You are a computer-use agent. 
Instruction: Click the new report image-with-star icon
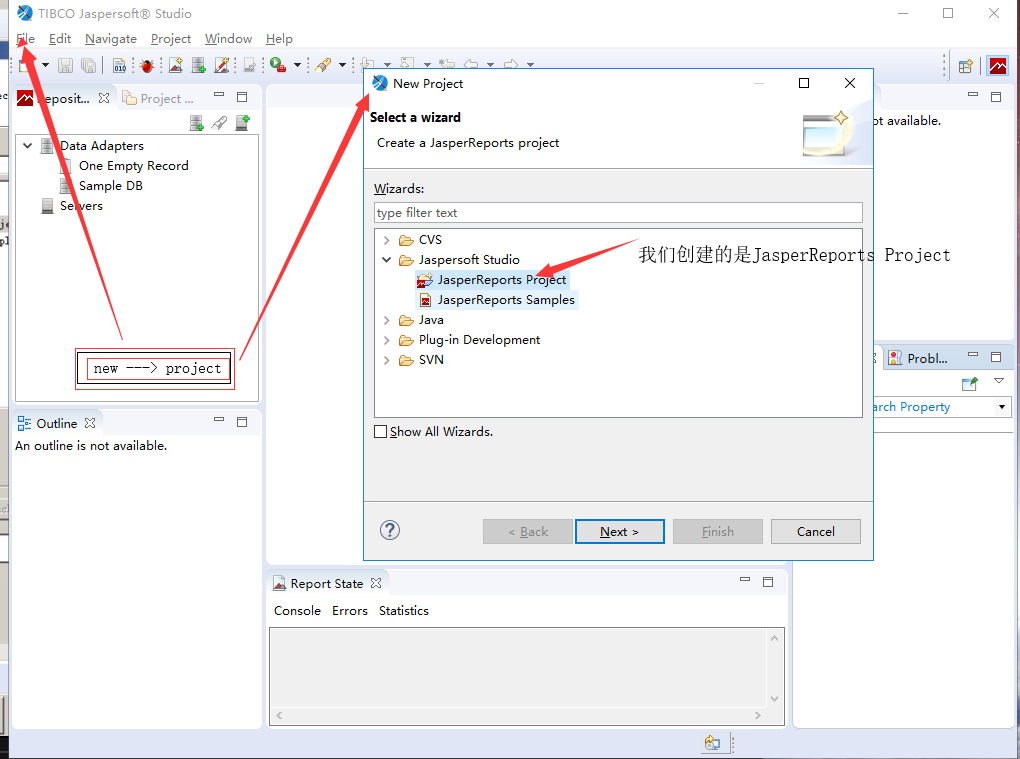click(176, 65)
